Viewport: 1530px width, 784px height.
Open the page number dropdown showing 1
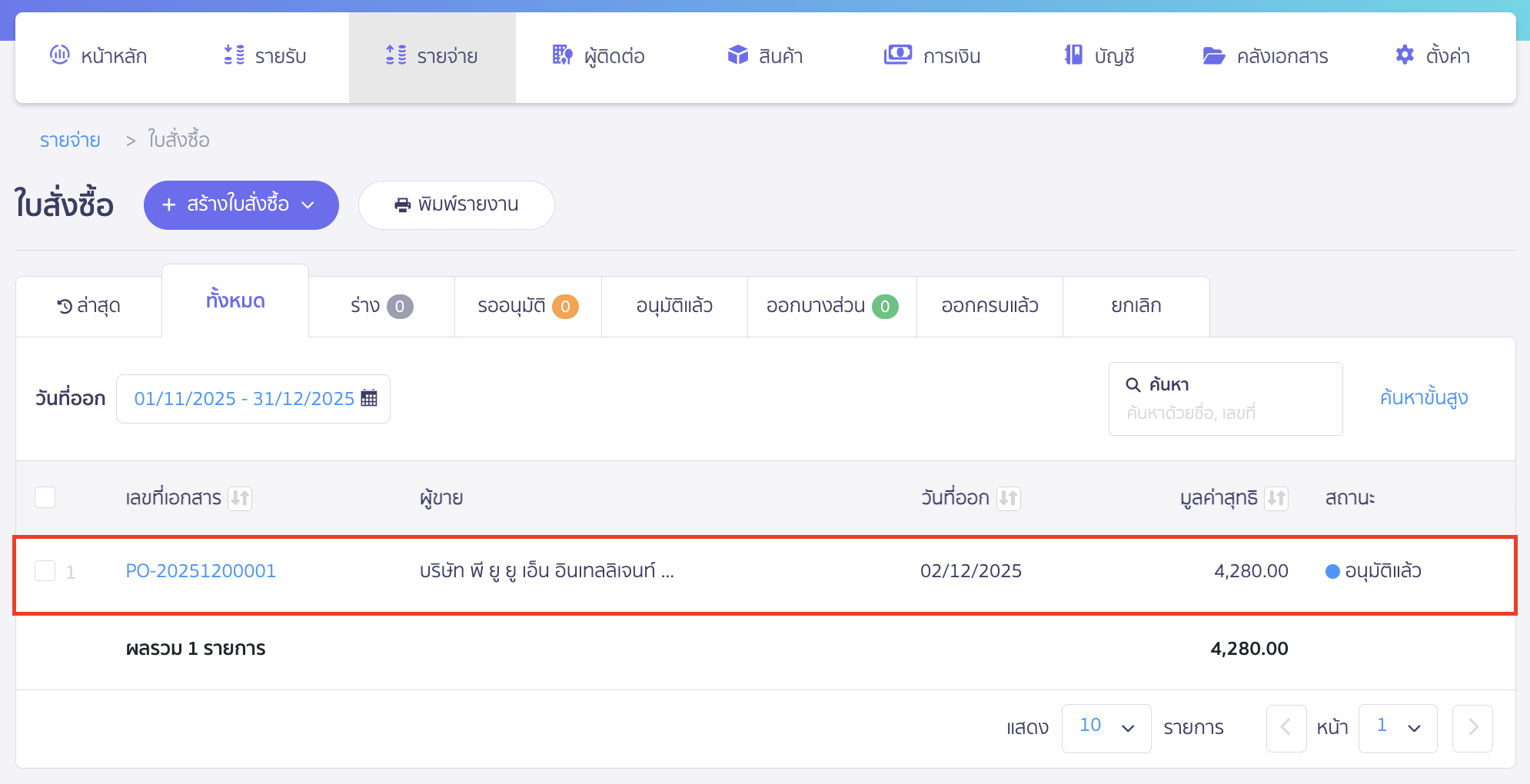coord(1398,727)
